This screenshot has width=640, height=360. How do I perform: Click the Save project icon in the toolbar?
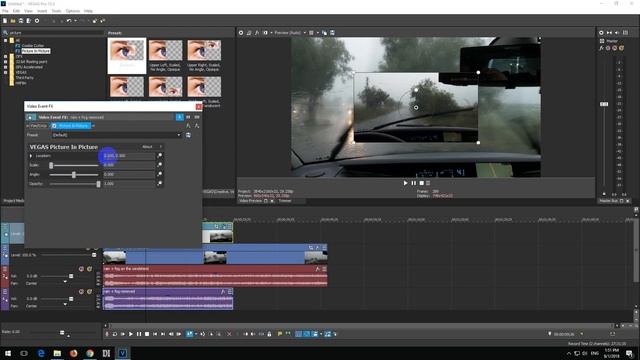[x=21, y=20]
